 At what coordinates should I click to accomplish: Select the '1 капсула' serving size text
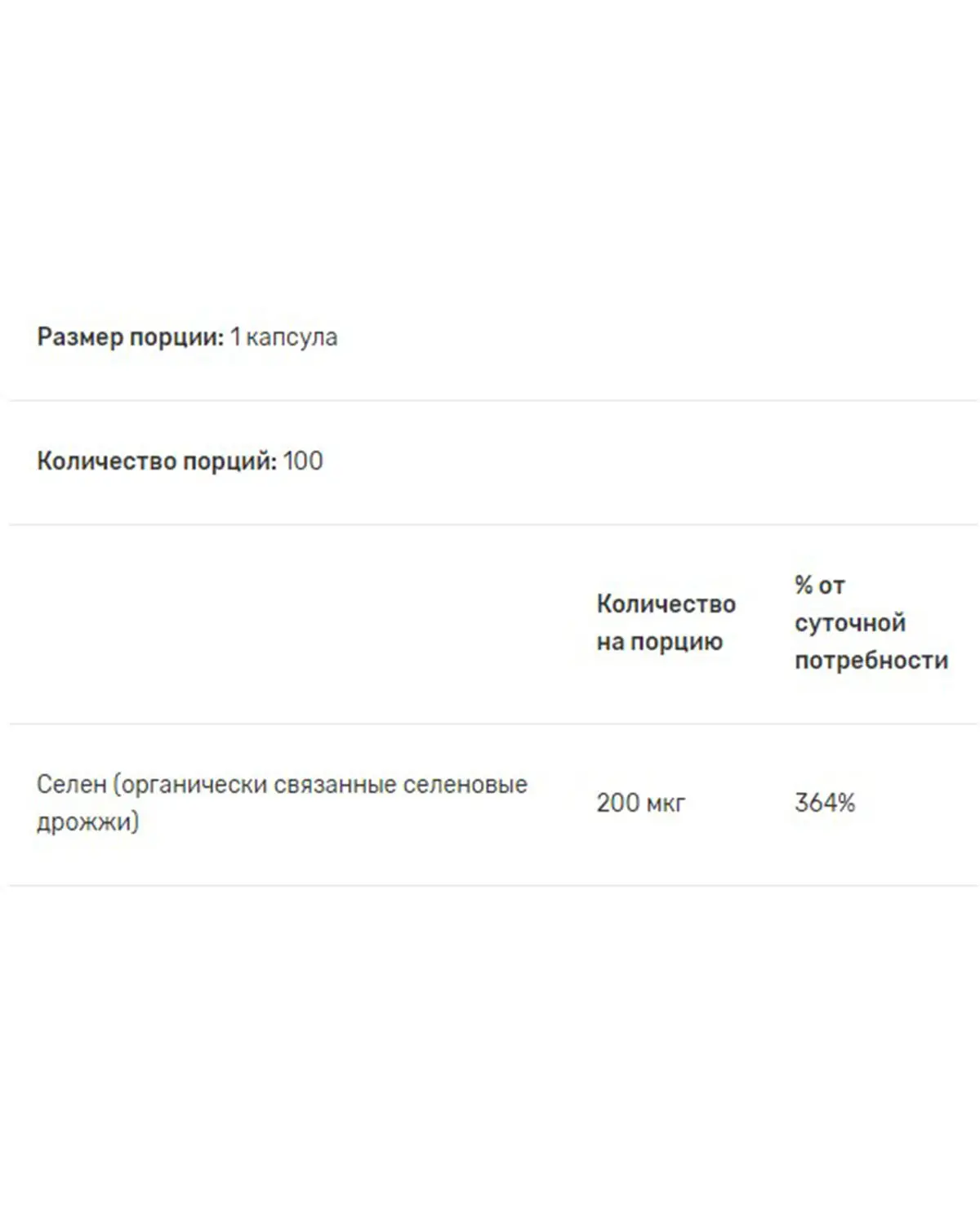(284, 337)
